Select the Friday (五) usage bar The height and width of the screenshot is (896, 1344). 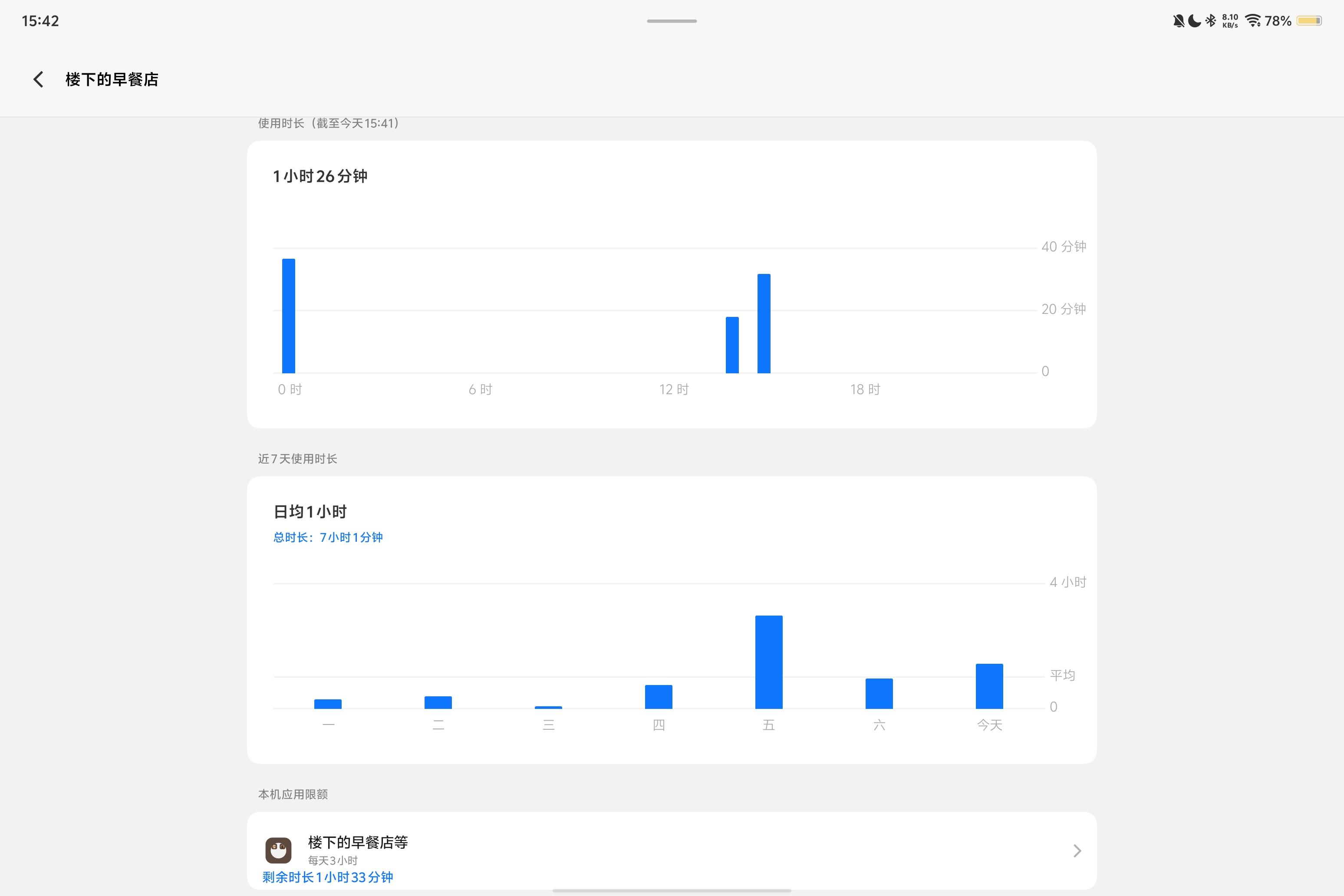click(x=768, y=662)
